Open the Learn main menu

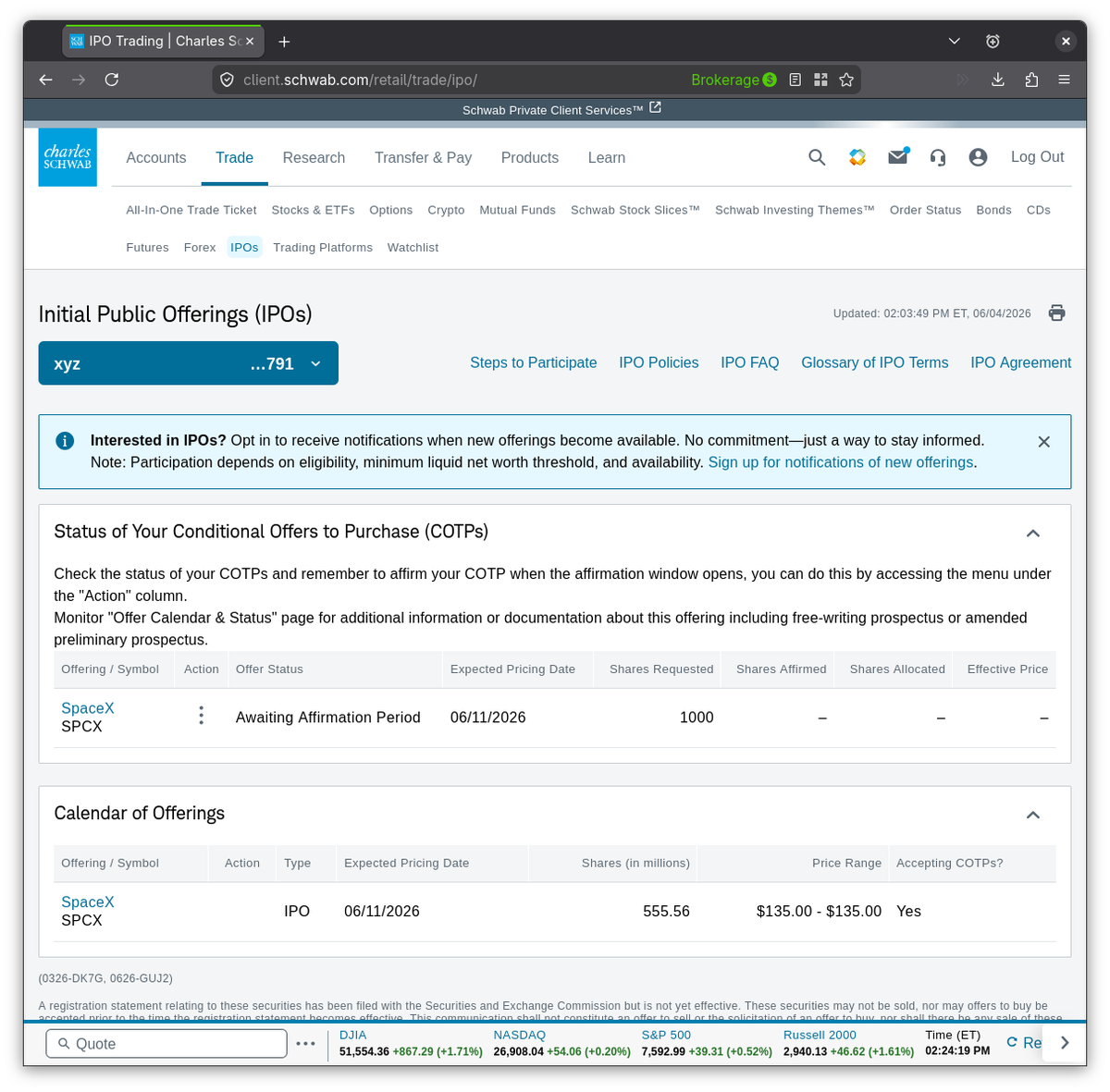tap(607, 158)
